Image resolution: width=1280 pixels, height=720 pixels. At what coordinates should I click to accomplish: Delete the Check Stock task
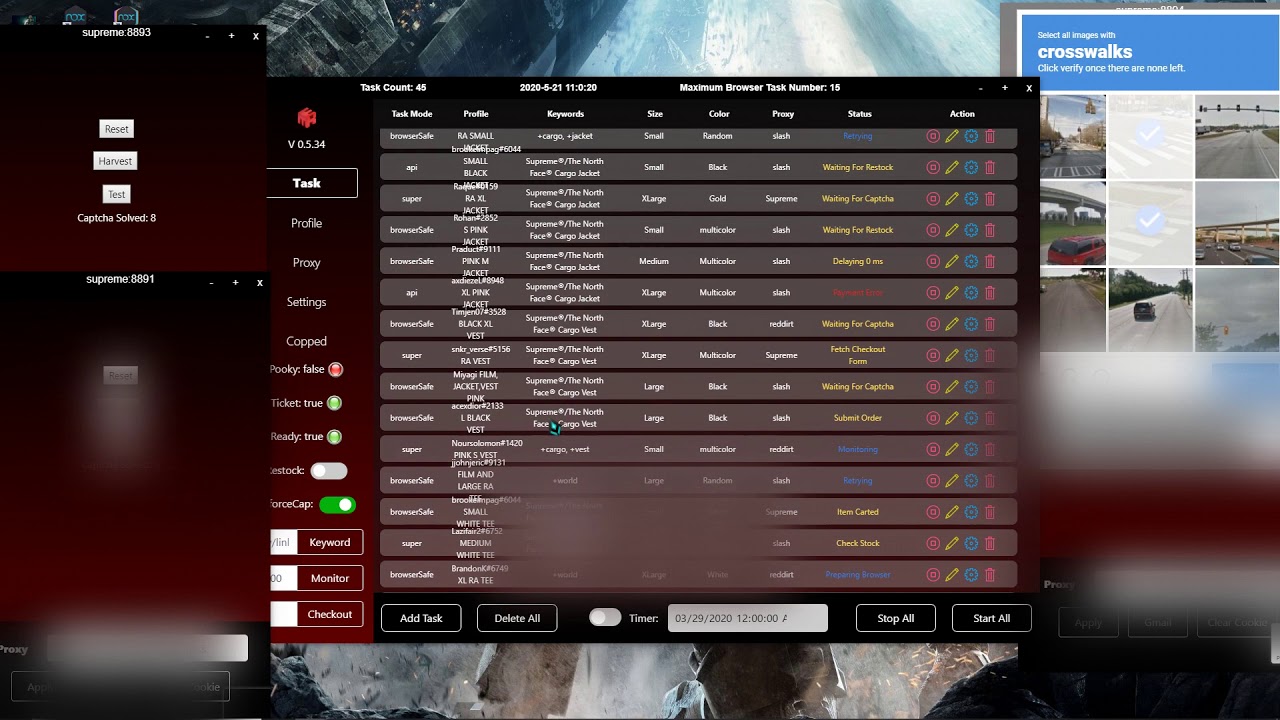click(x=990, y=543)
